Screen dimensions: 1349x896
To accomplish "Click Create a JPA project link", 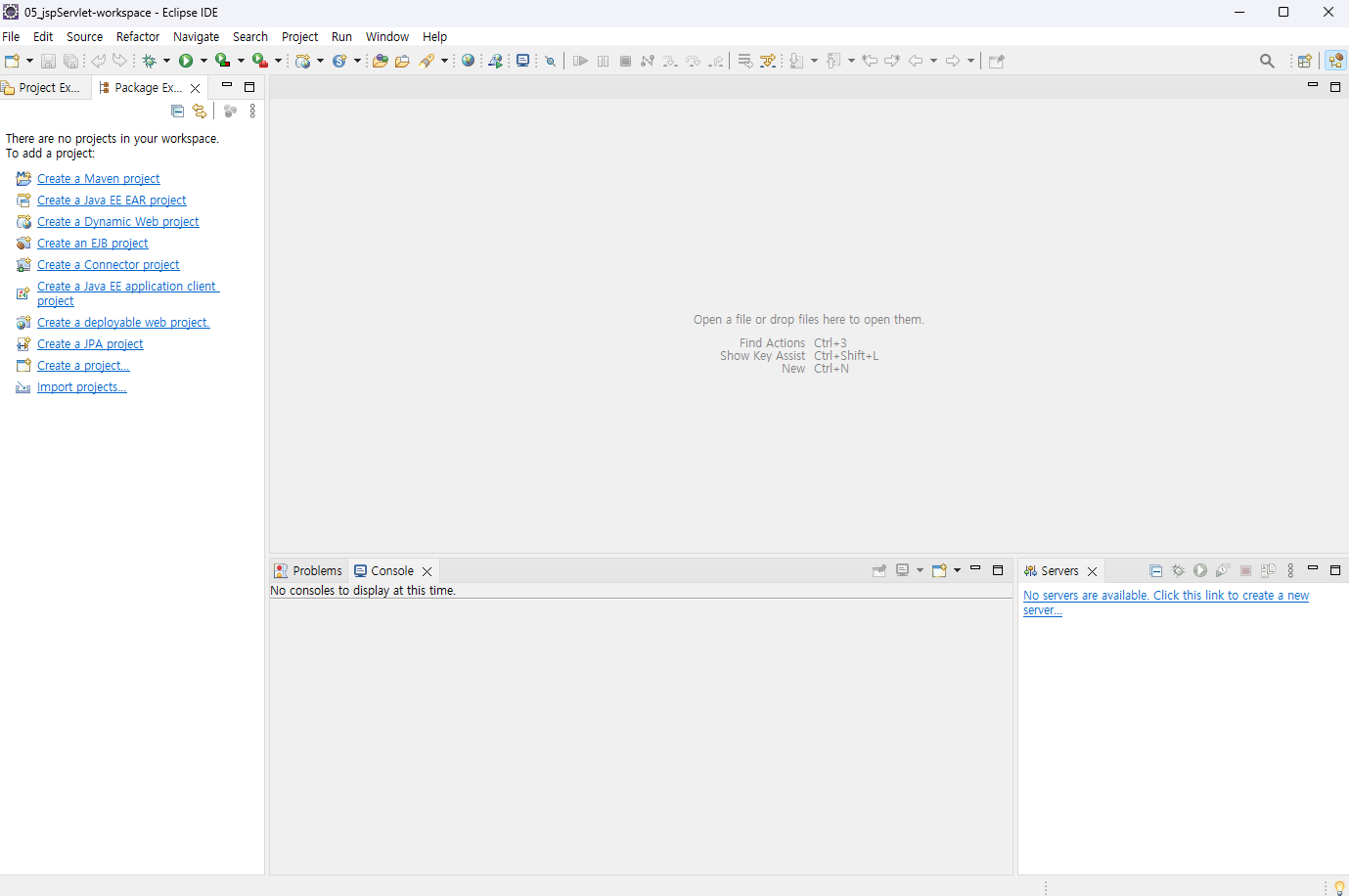I will click(90, 344).
